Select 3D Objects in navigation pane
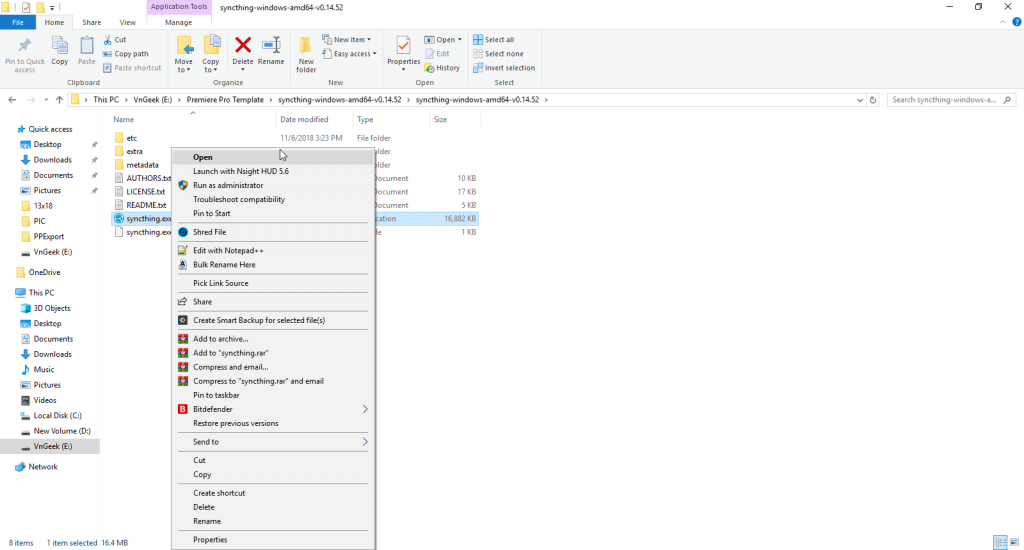The height and width of the screenshot is (550, 1024). tap(52, 308)
